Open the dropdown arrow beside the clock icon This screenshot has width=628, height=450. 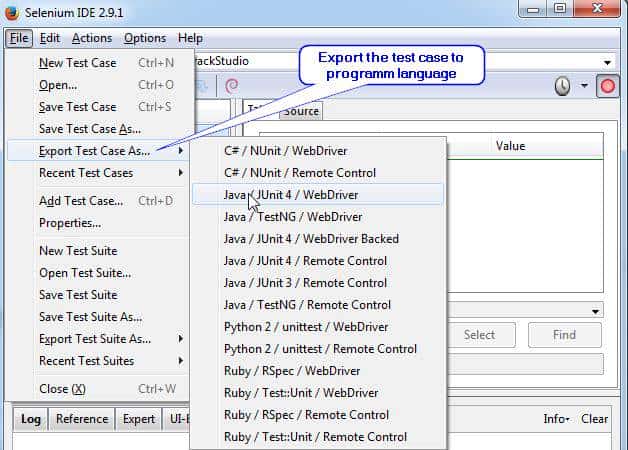coord(585,86)
